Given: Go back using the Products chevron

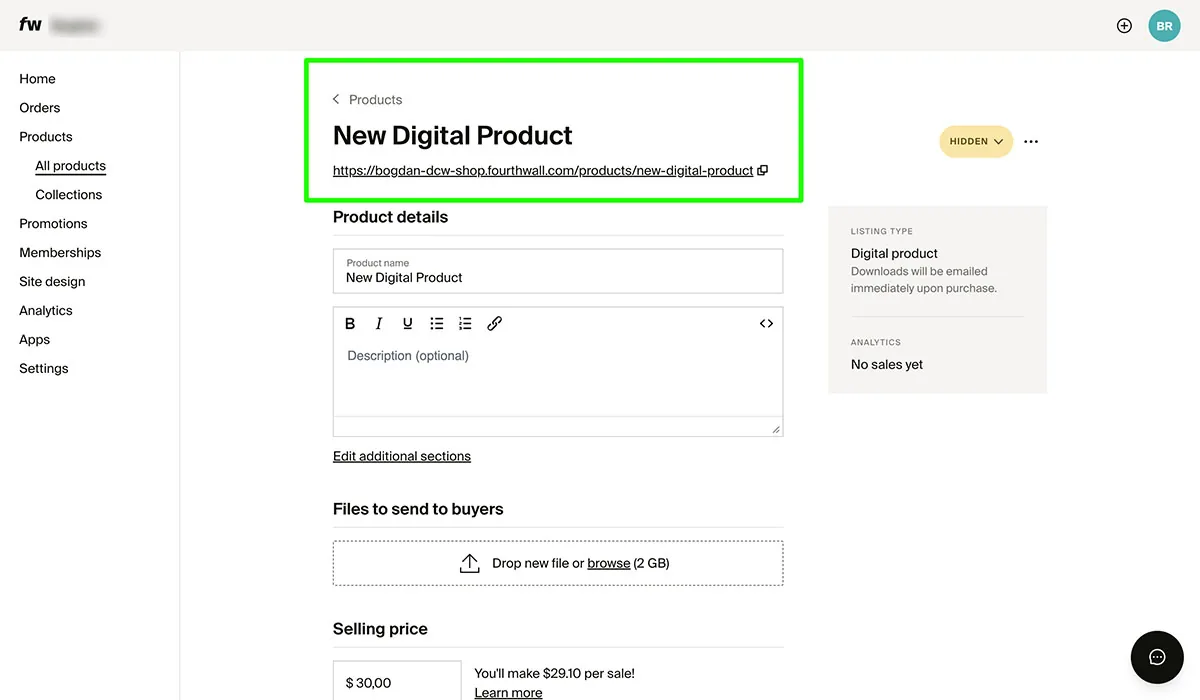Looking at the screenshot, I should (x=336, y=99).
